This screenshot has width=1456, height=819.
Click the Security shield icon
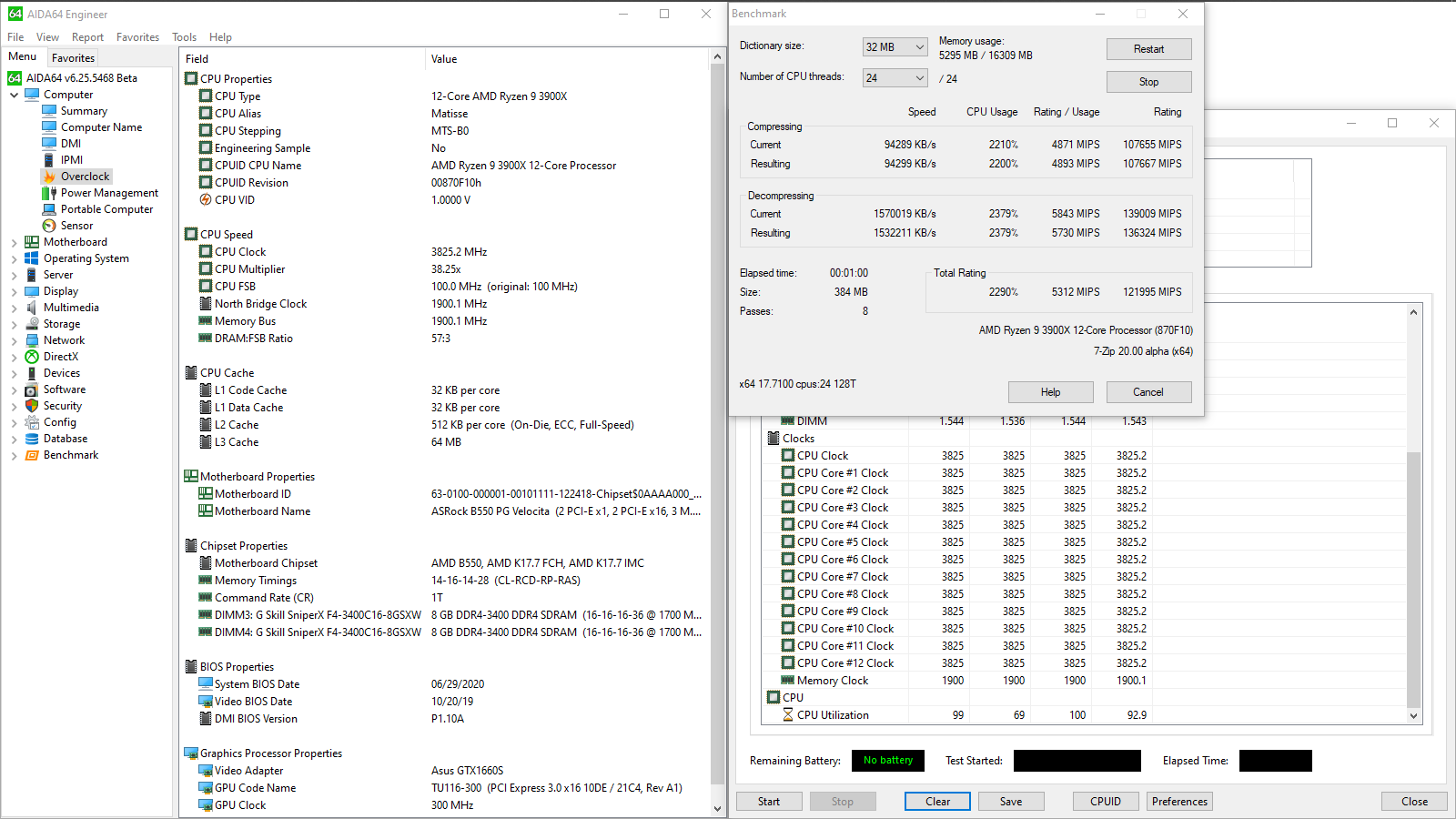pyautogui.click(x=32, y=406)
